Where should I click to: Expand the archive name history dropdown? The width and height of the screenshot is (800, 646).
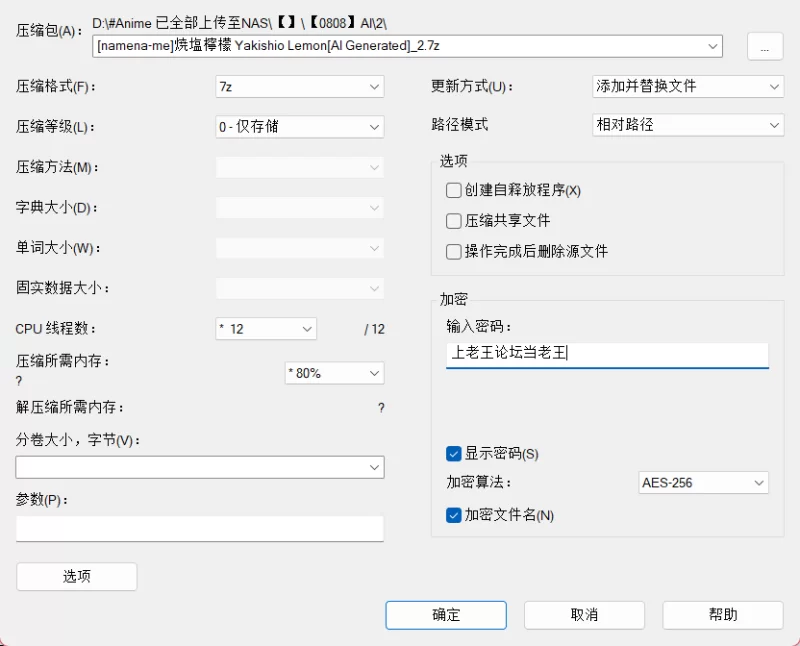[x=712, y=46]
